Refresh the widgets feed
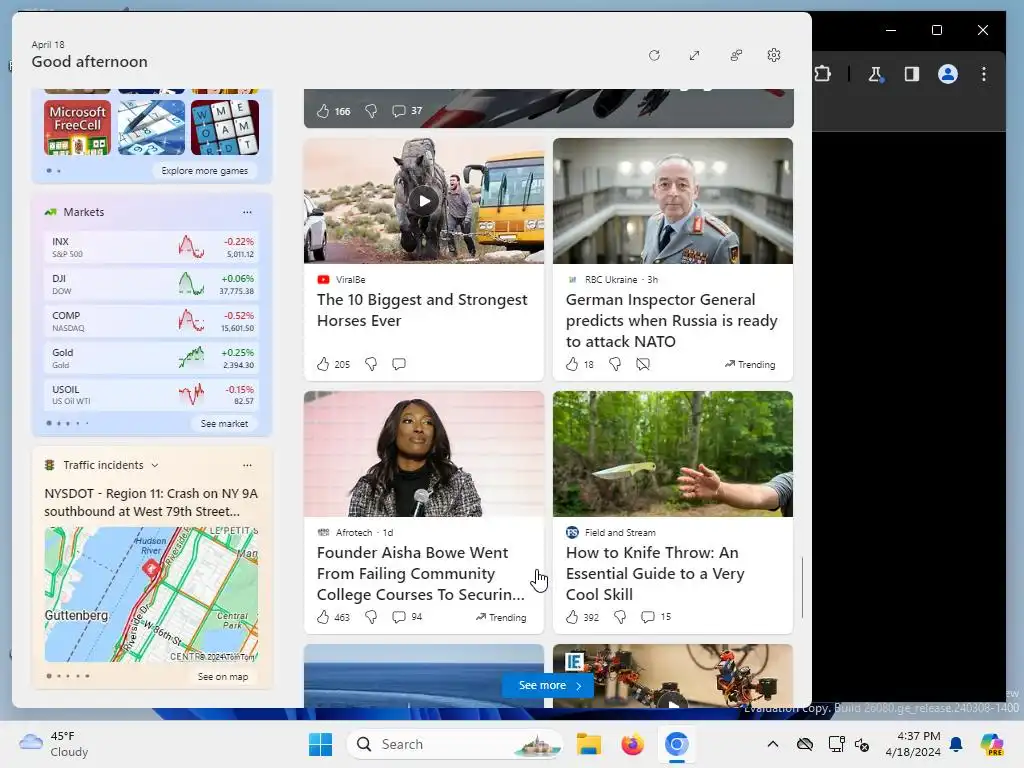This screenshot has width=1024, height=768. 654,56
